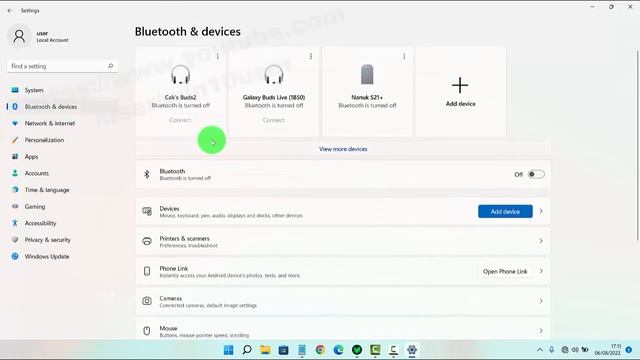The width and height of the screenshot is (640, 360).
Task: Turn on the Bluetooth toggle switch
Action: pos(536,174)
